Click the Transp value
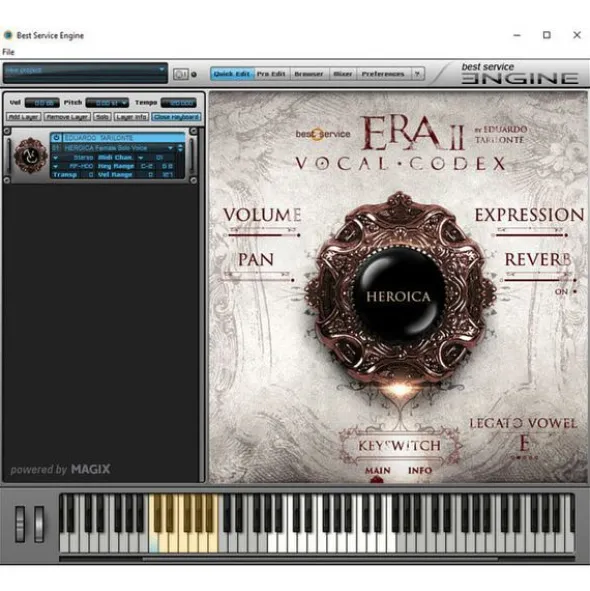 pos(90,175)
